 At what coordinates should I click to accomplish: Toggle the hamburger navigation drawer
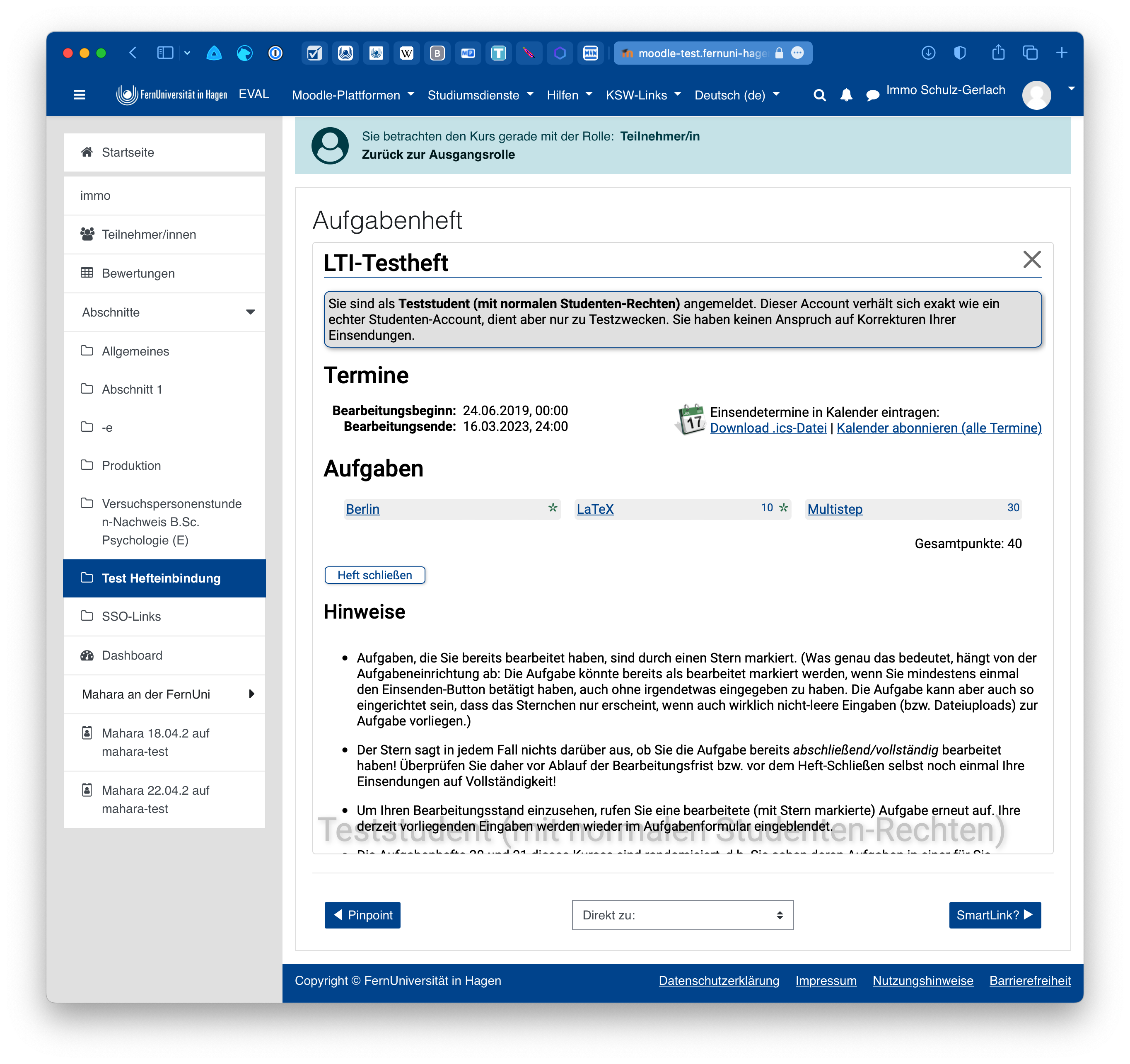click(x=80, y=94)
